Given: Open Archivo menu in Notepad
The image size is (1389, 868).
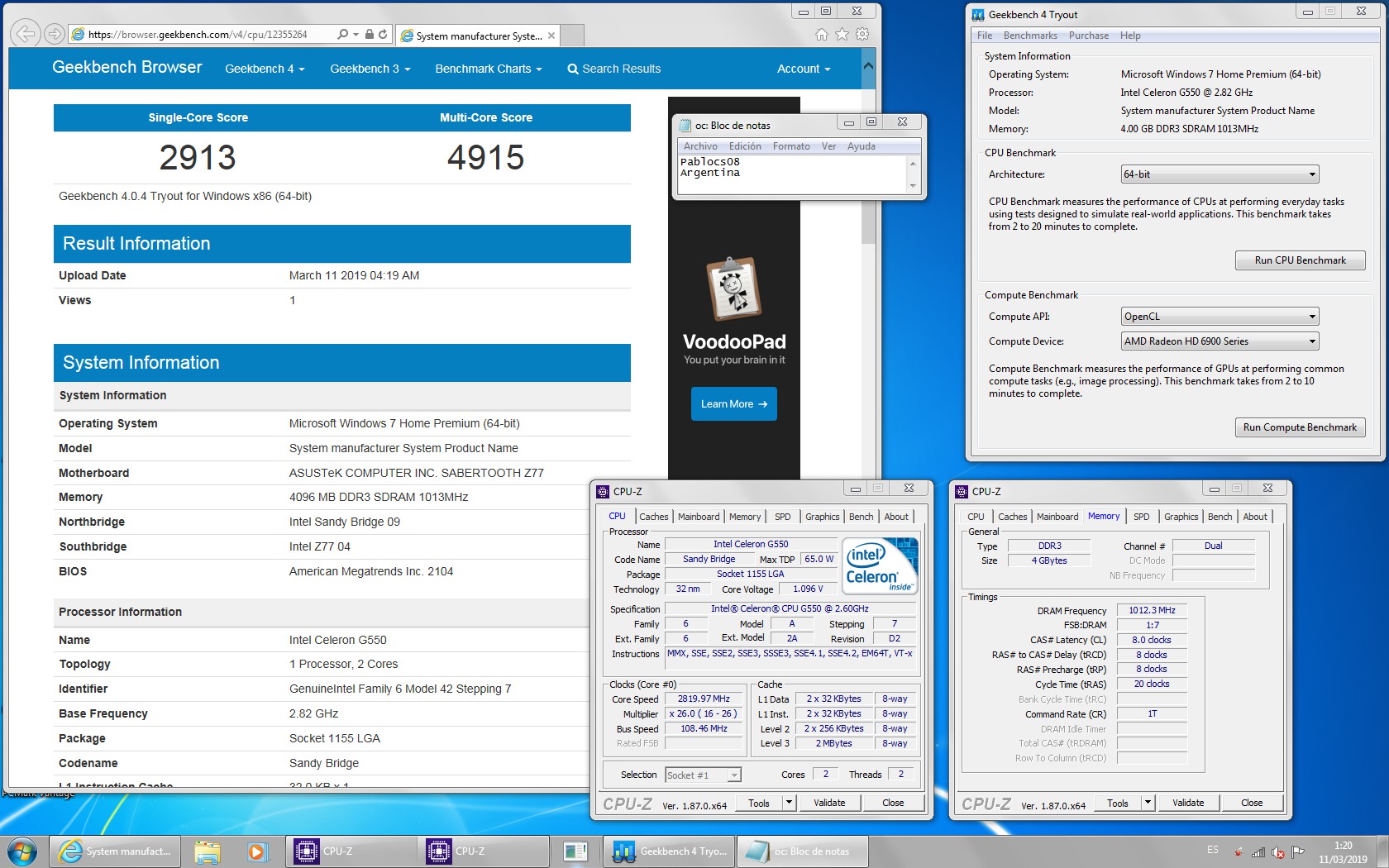Looking at the screenshot, I should 700,146.
